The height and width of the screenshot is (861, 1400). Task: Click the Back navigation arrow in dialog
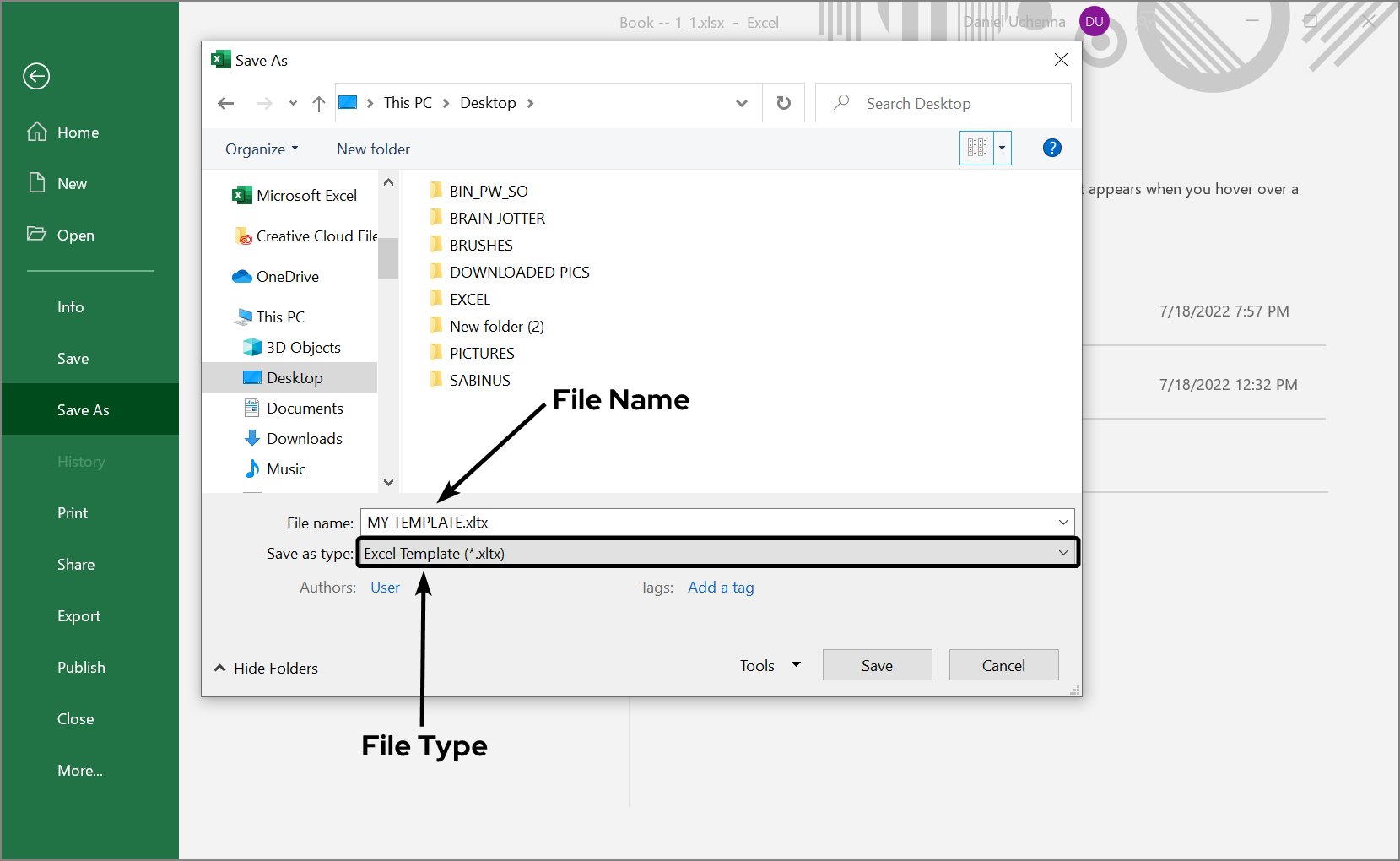225,102
